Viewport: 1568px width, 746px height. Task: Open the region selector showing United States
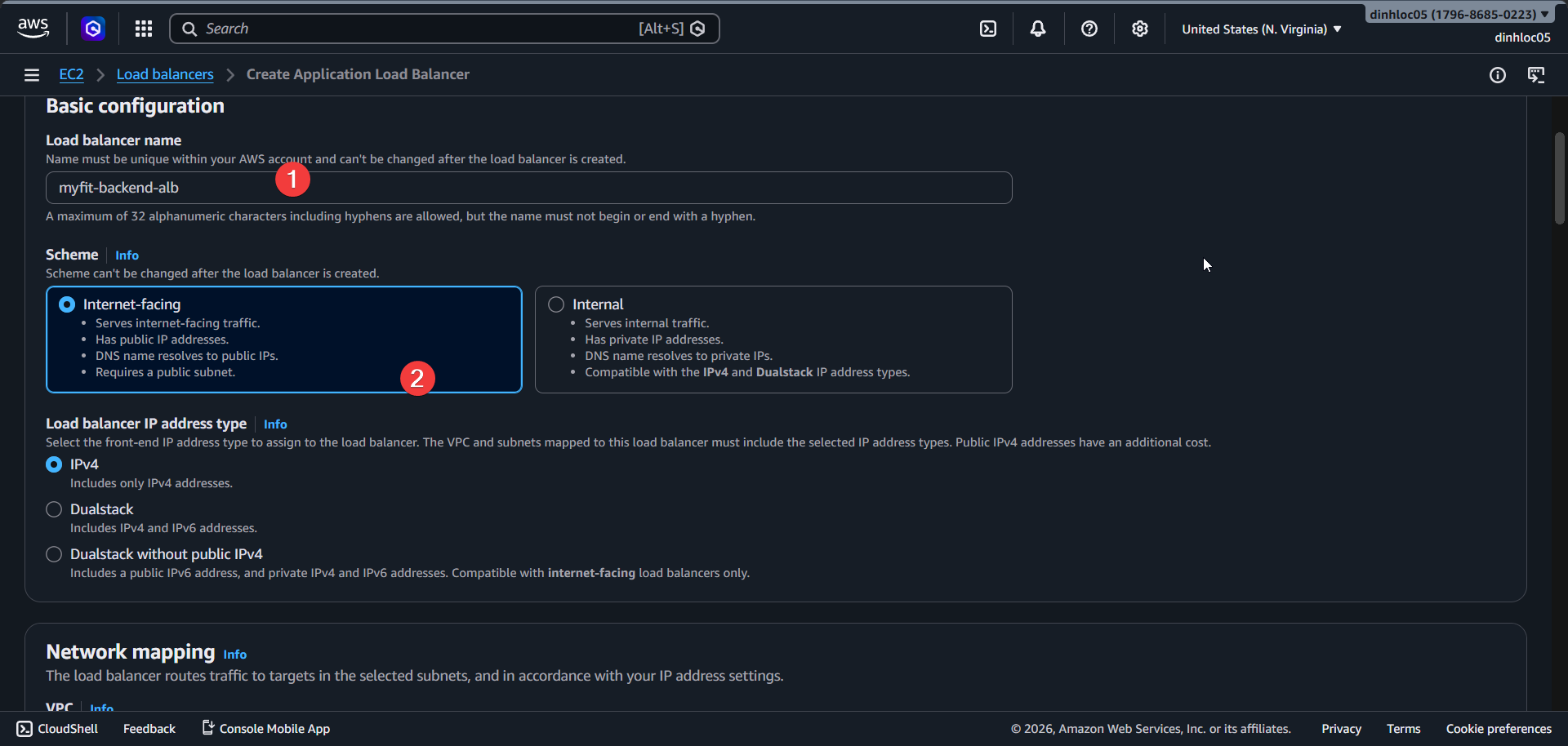point(1260,29)
